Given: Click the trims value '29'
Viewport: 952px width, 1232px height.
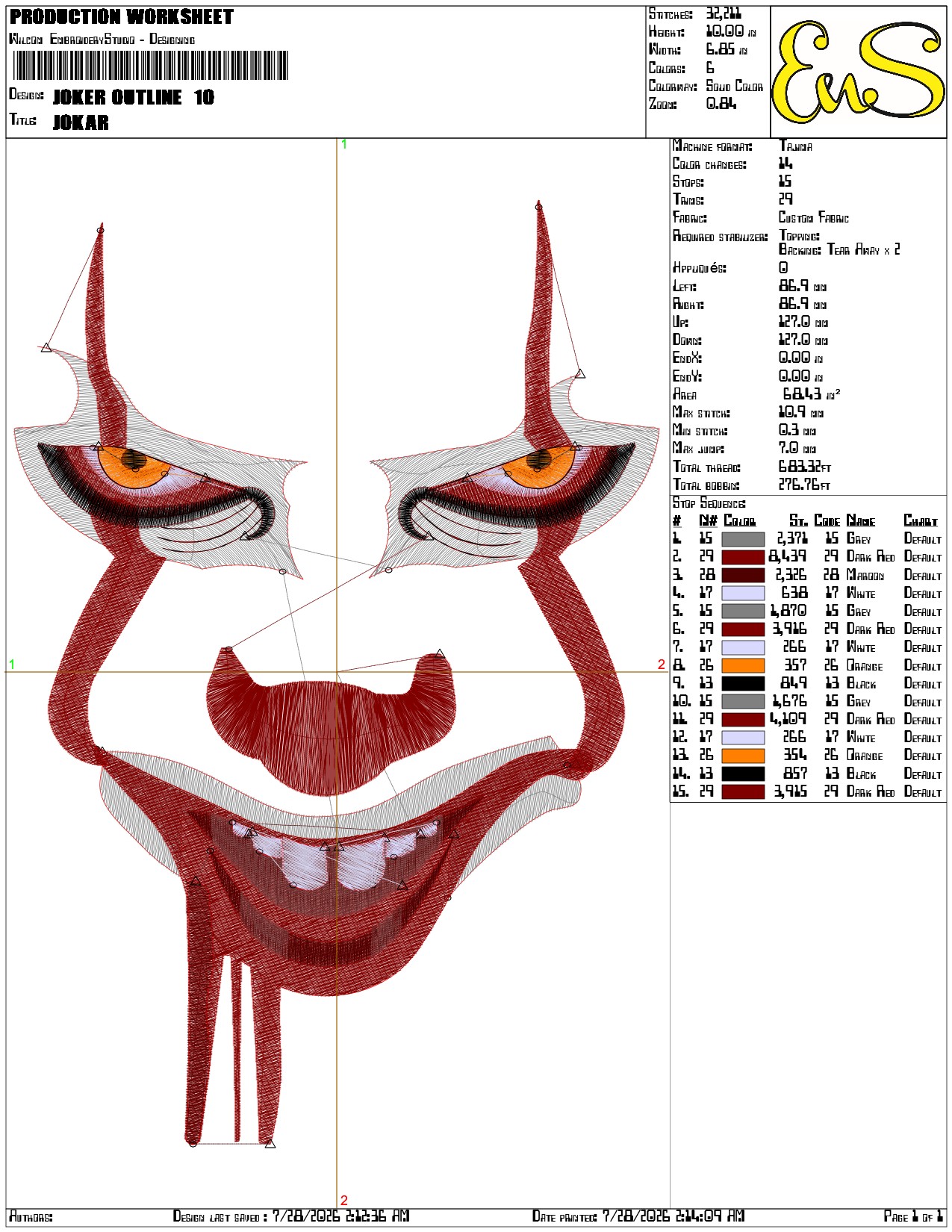Looking at the screenshot, I should coord(785,199).
